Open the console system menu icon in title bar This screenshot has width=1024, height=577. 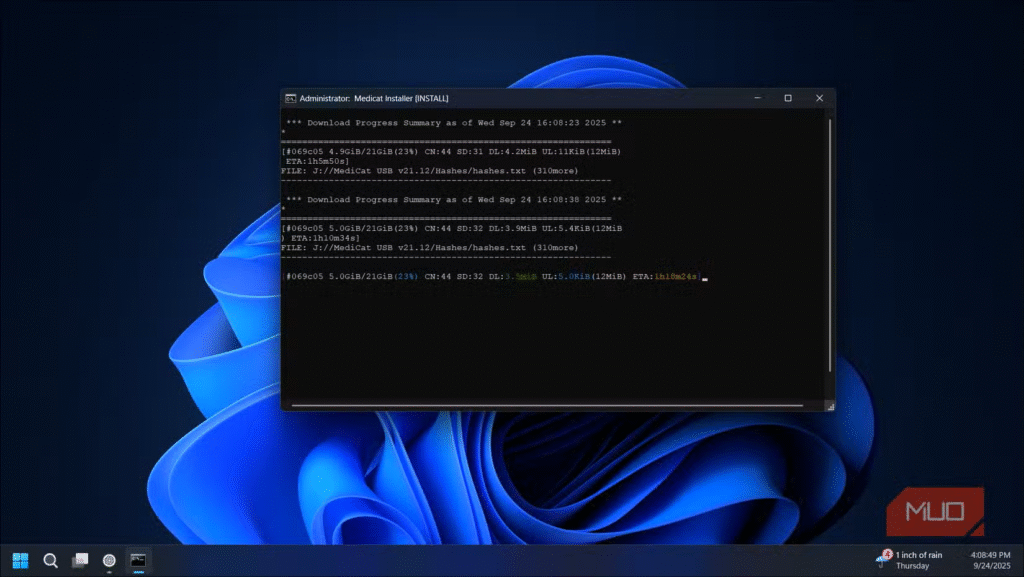click(x=290, y=98)
